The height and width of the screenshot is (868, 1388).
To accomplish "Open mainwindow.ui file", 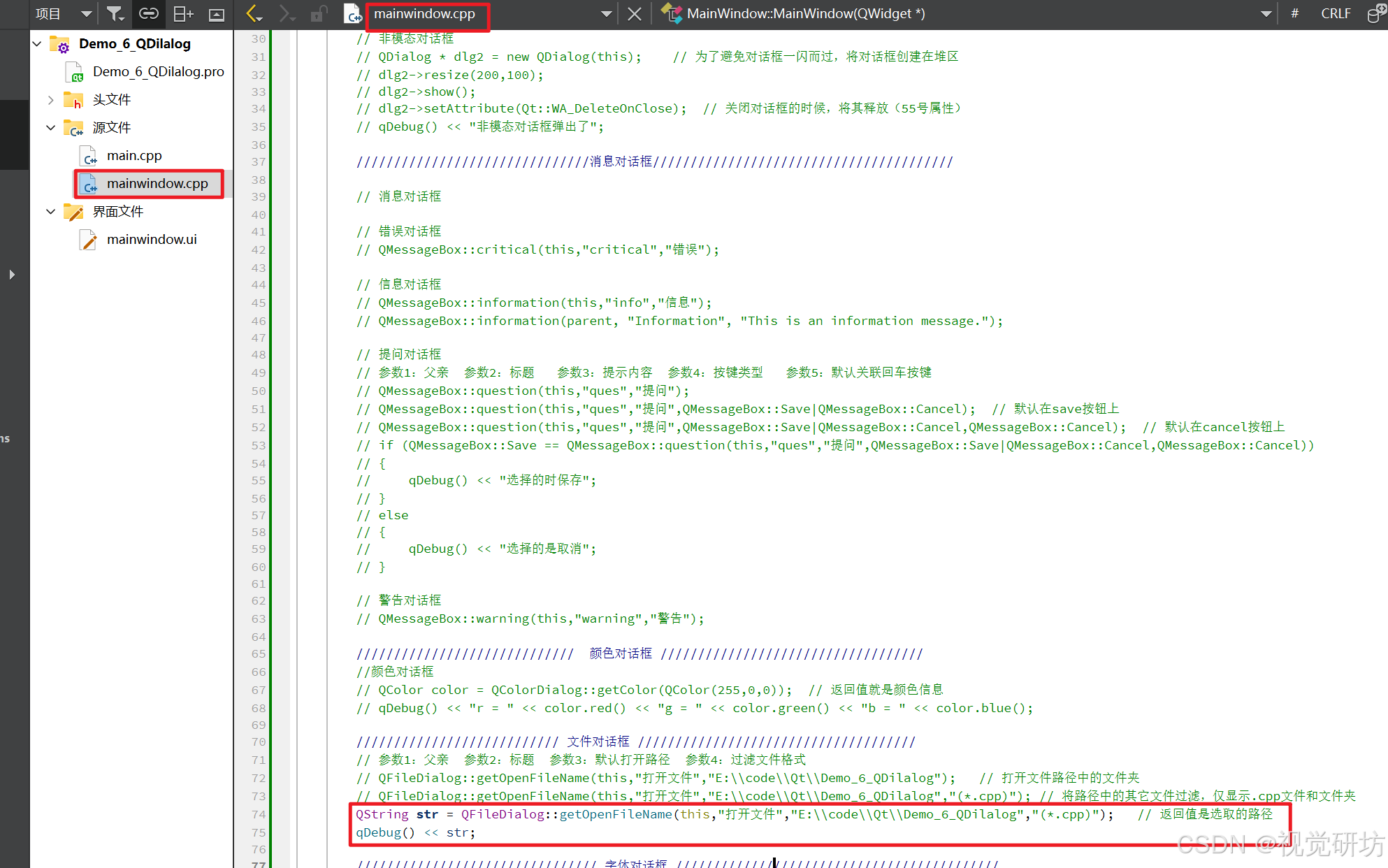I will point(151,239).
